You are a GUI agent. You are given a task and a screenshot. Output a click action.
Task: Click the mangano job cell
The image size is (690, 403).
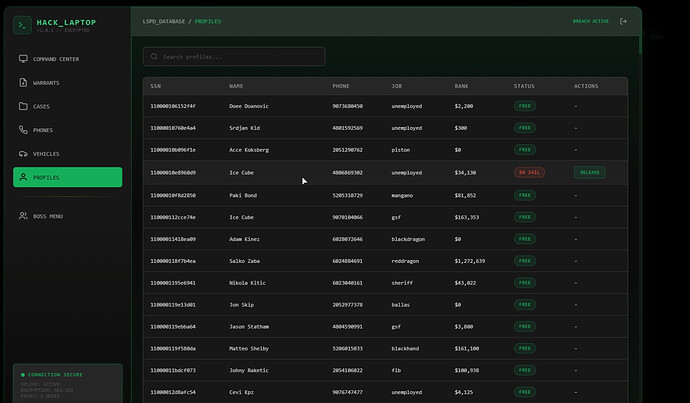[402, 195]
